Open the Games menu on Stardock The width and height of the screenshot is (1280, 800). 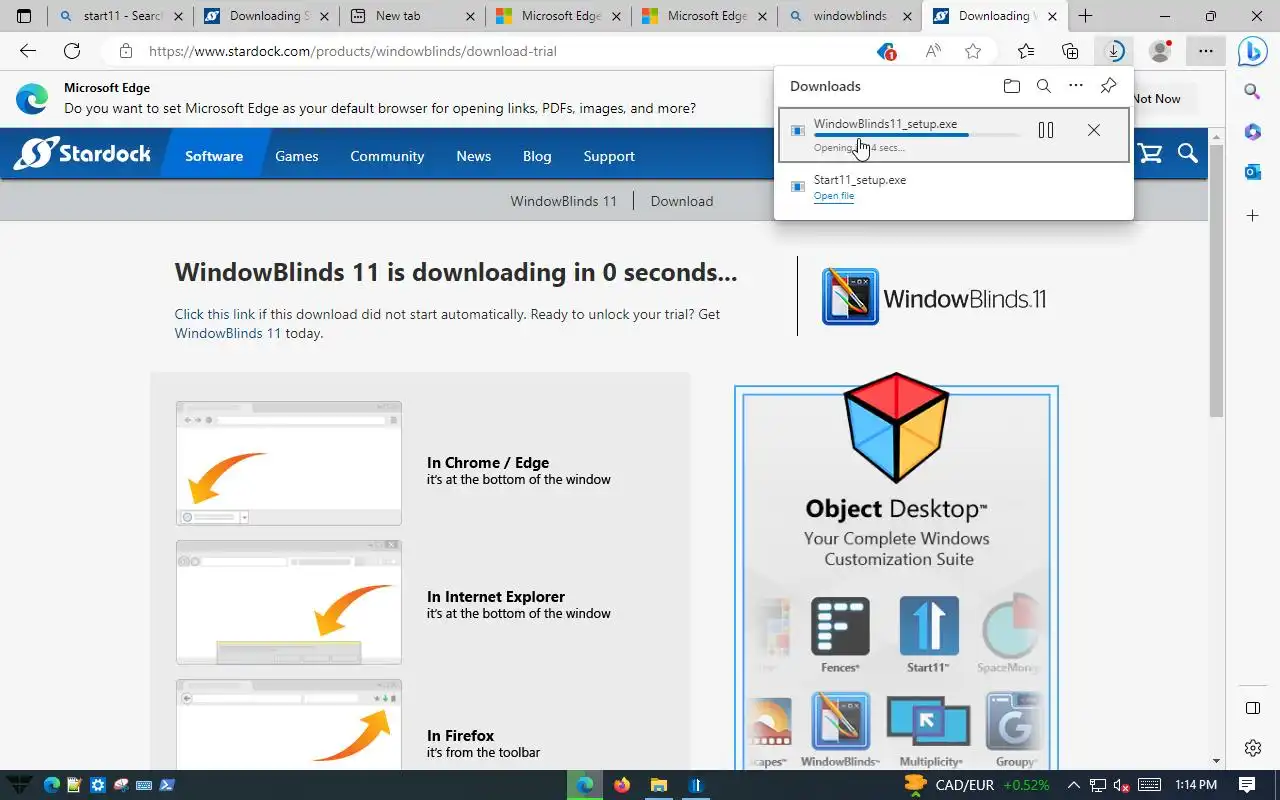pos(297,156)
